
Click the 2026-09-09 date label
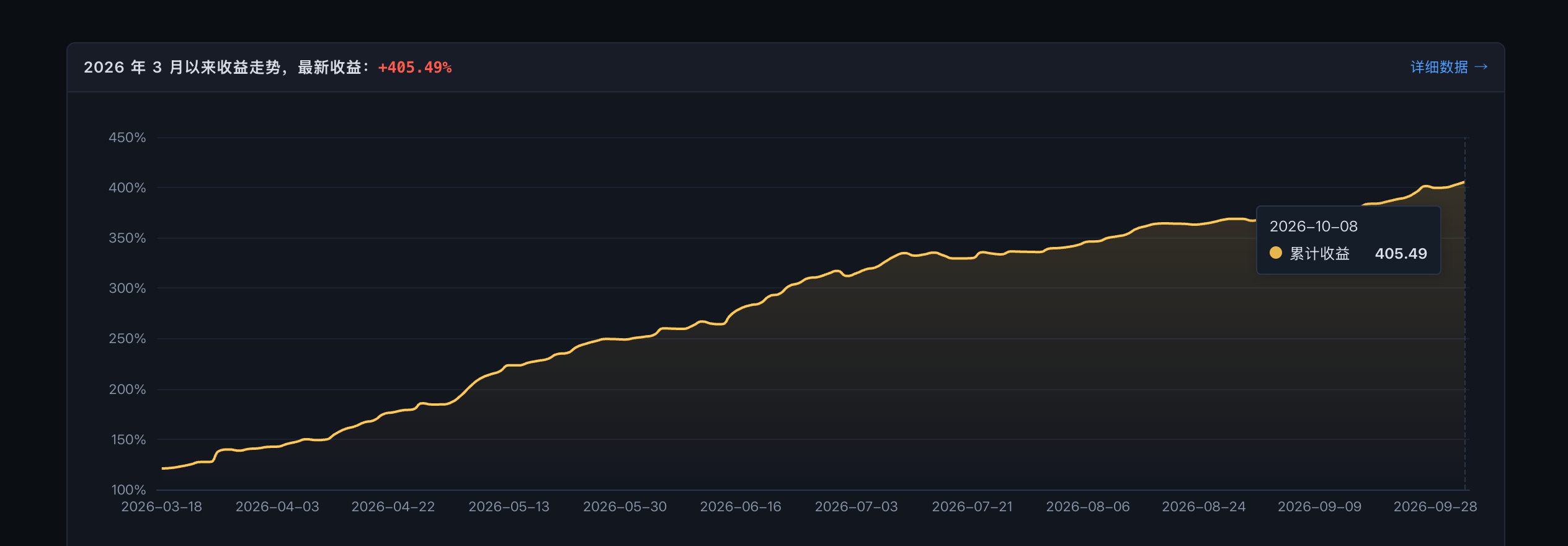point(1319,507)
